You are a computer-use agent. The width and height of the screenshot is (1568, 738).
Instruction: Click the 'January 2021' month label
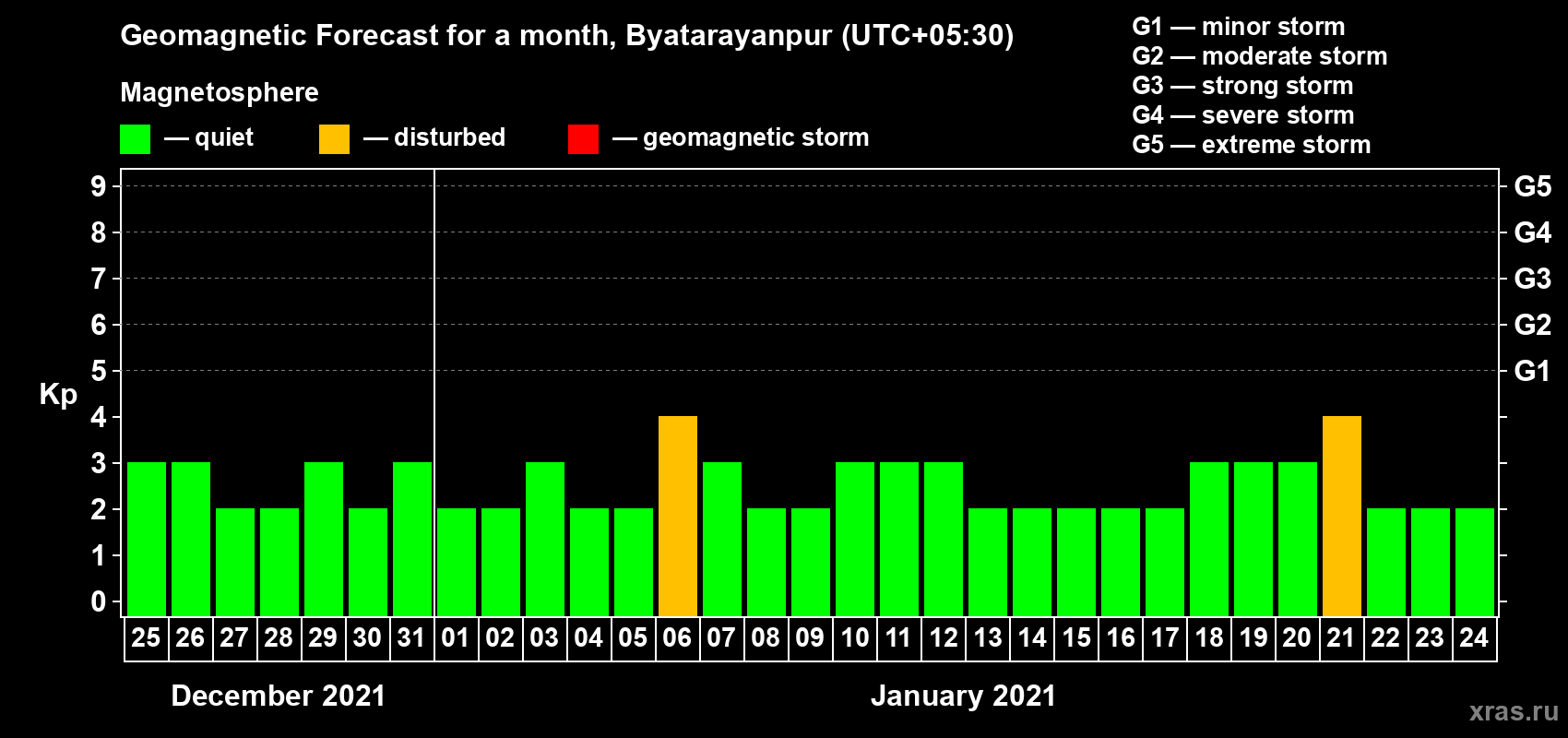click(964, 696)
